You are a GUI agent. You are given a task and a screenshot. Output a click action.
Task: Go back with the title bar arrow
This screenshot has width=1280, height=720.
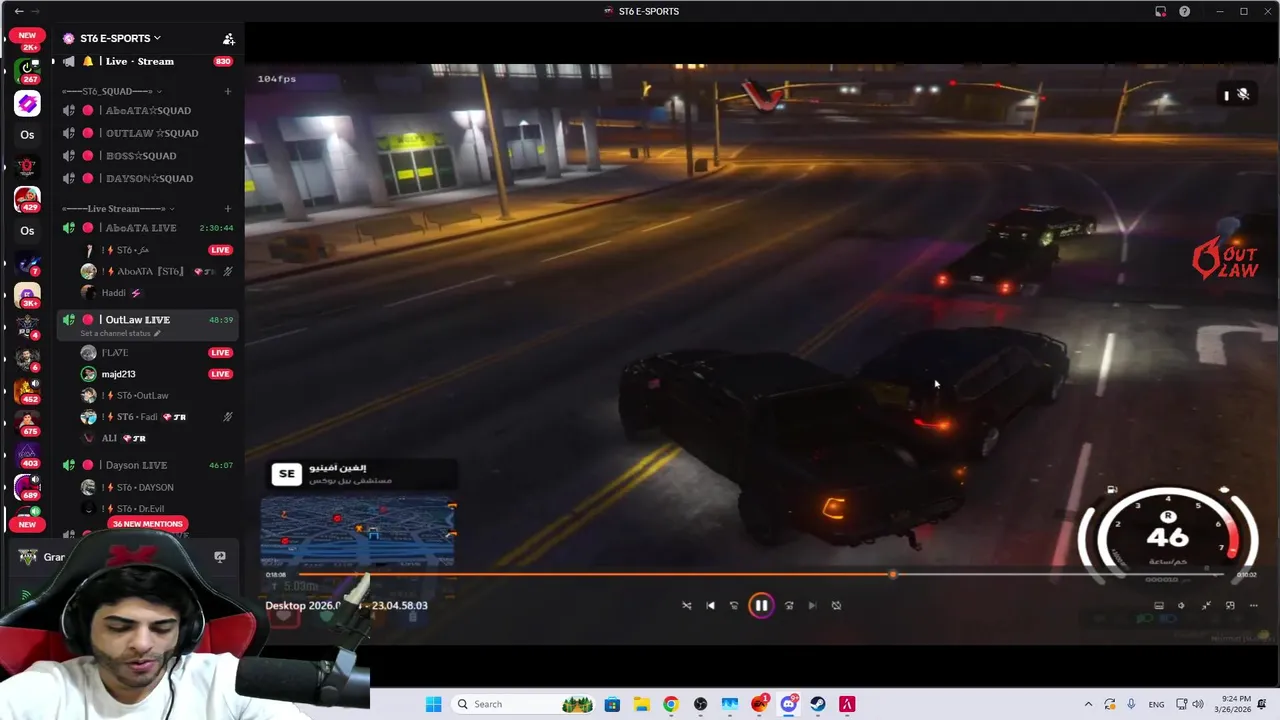(19, 11)
